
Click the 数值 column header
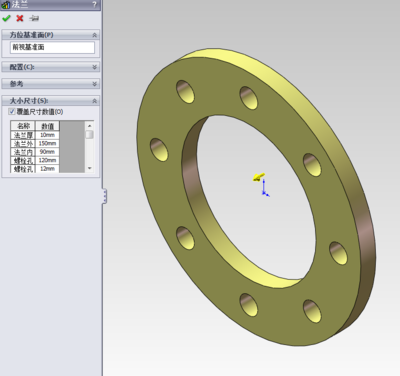click(47, 126)
